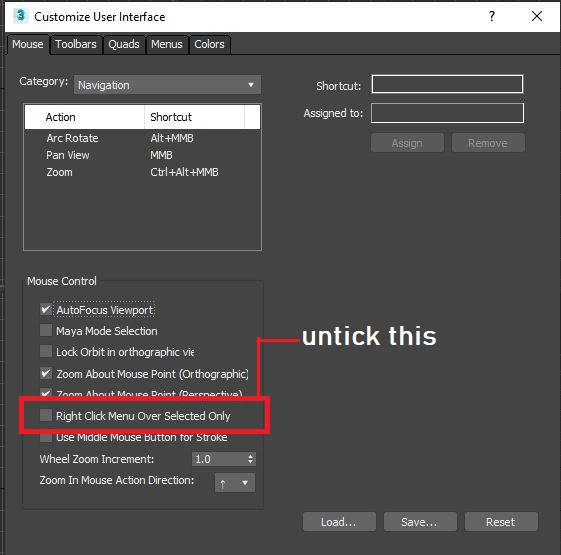
Task: Click the Action column header
Action: (x=85, y=117)
